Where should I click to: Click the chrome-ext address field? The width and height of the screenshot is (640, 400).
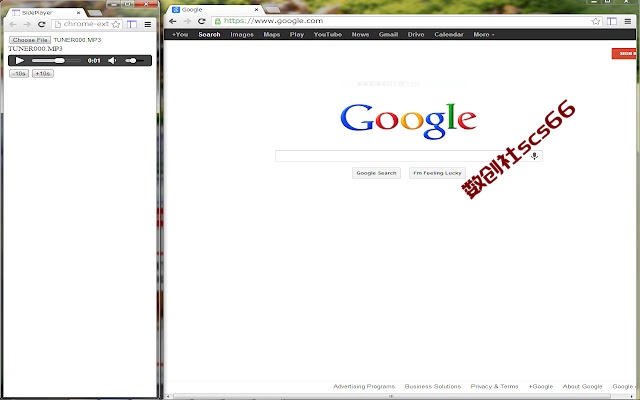tap(87, 24)
